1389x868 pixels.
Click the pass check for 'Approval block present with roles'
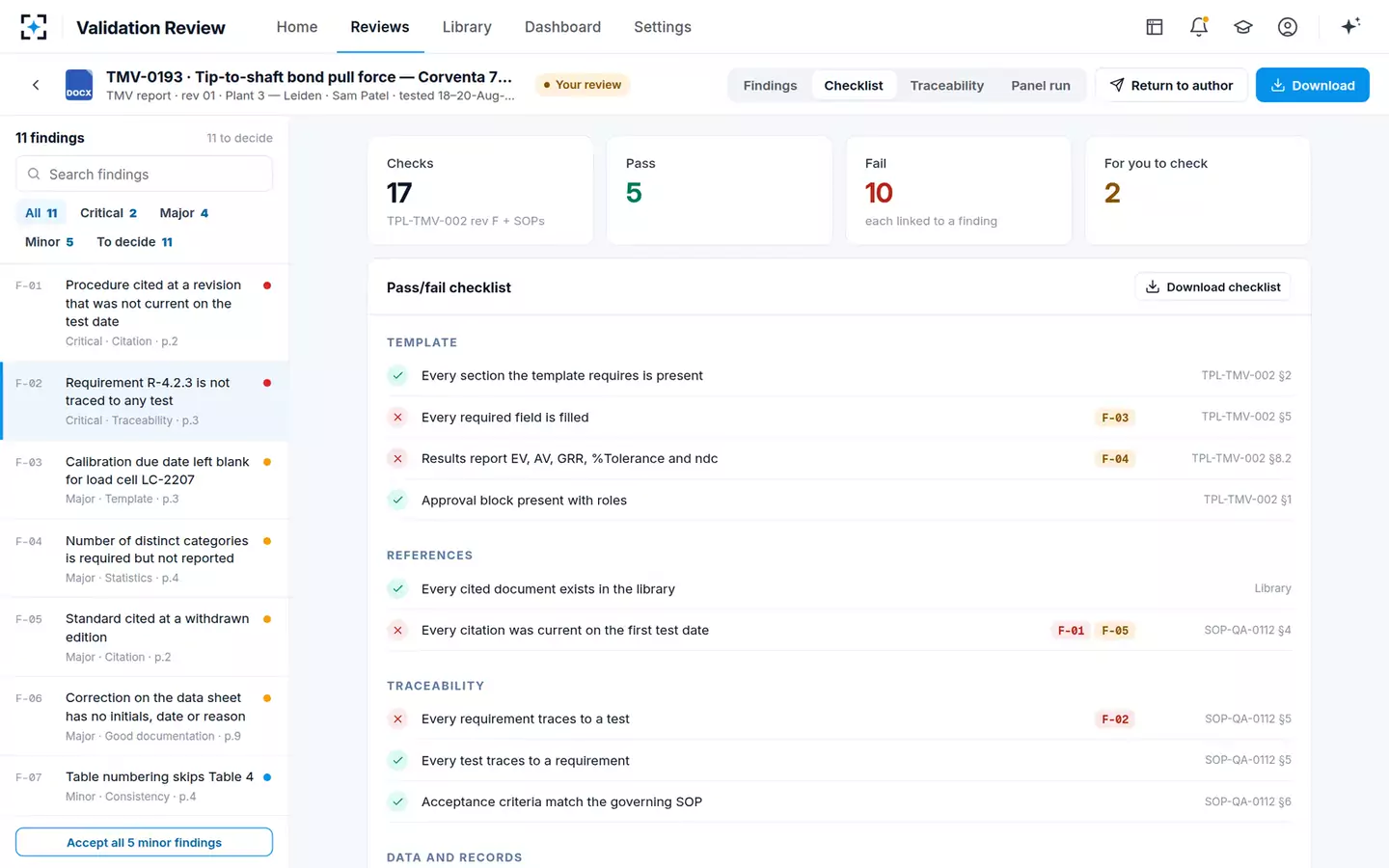(397, 500)
